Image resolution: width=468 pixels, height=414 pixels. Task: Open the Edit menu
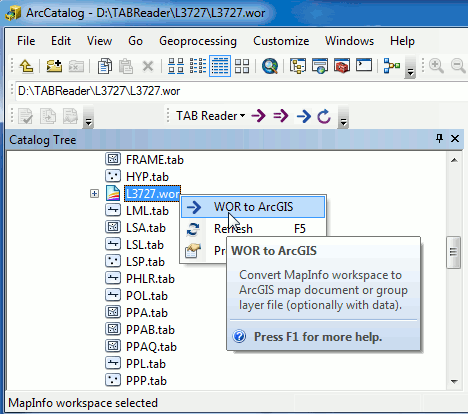[x=61, y=41]
